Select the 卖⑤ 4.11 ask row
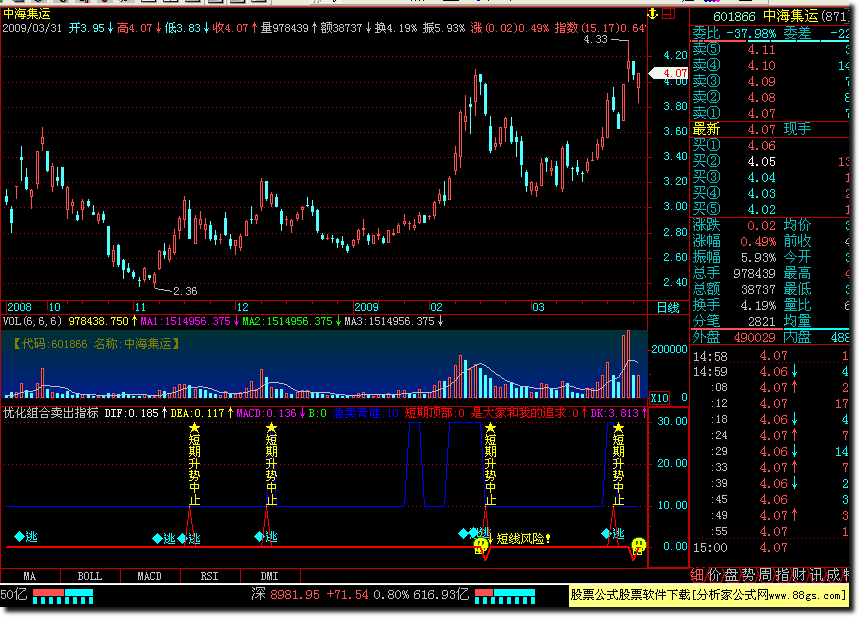The width and height of the screenshot is (861, 618). (x=770, y=49)
